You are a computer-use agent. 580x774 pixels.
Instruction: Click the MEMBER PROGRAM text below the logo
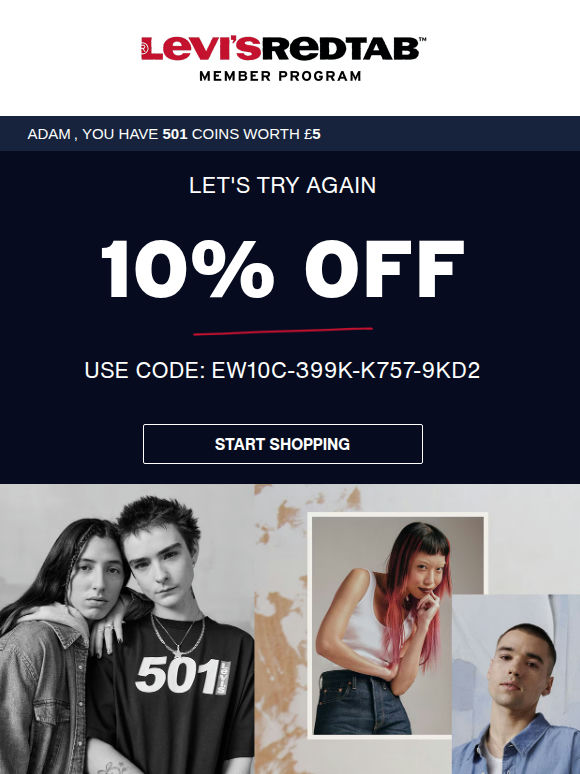[x=280, y=76]
